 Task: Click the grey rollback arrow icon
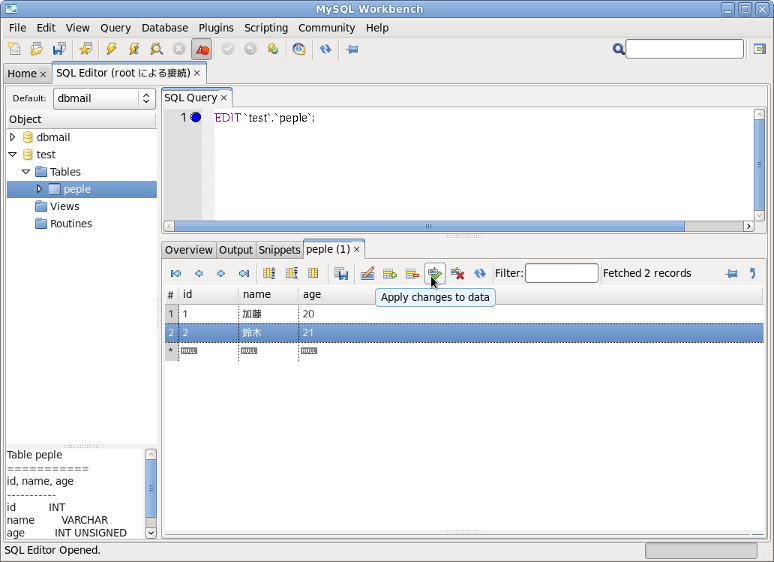point(250,49)
